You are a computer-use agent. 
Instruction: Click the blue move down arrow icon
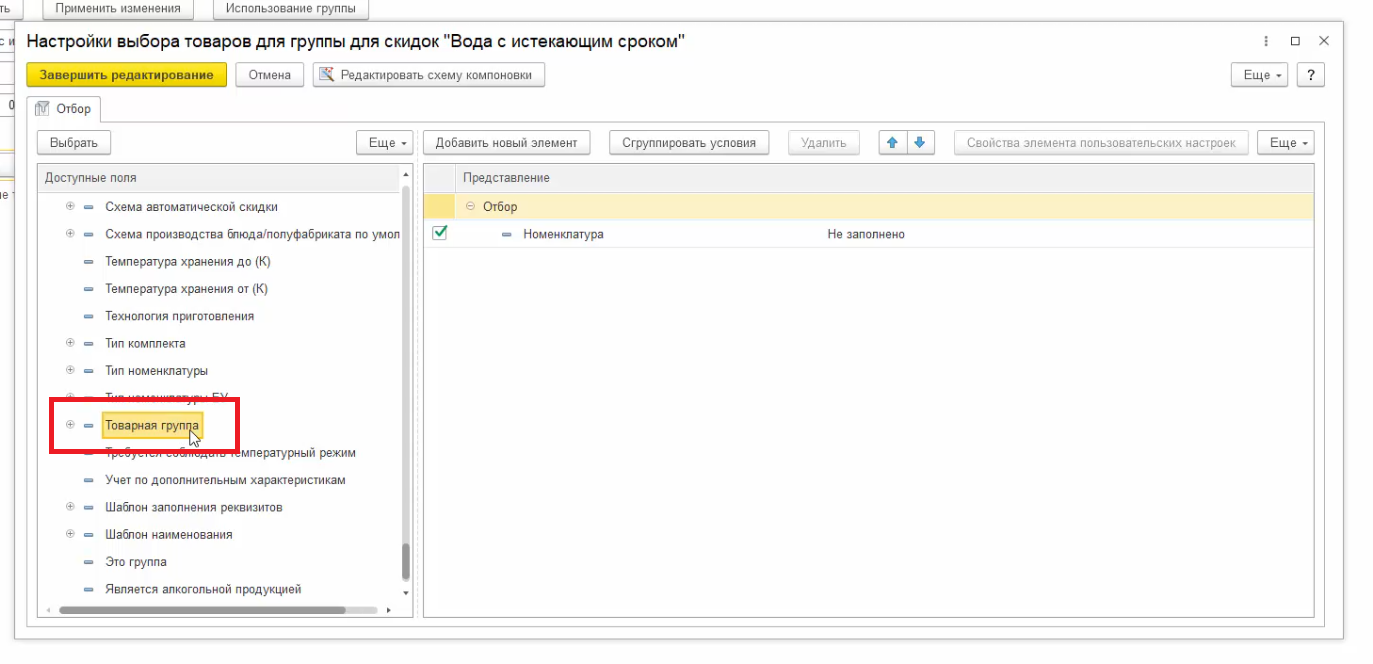(x=918, y=143)
